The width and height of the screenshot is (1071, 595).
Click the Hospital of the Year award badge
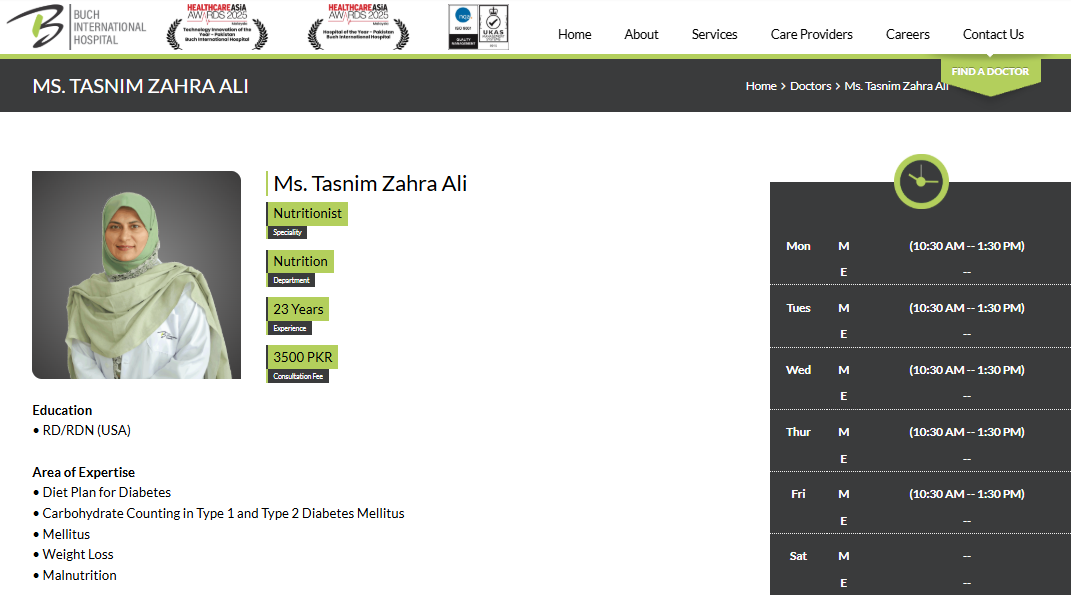click(x=357, y=27)
